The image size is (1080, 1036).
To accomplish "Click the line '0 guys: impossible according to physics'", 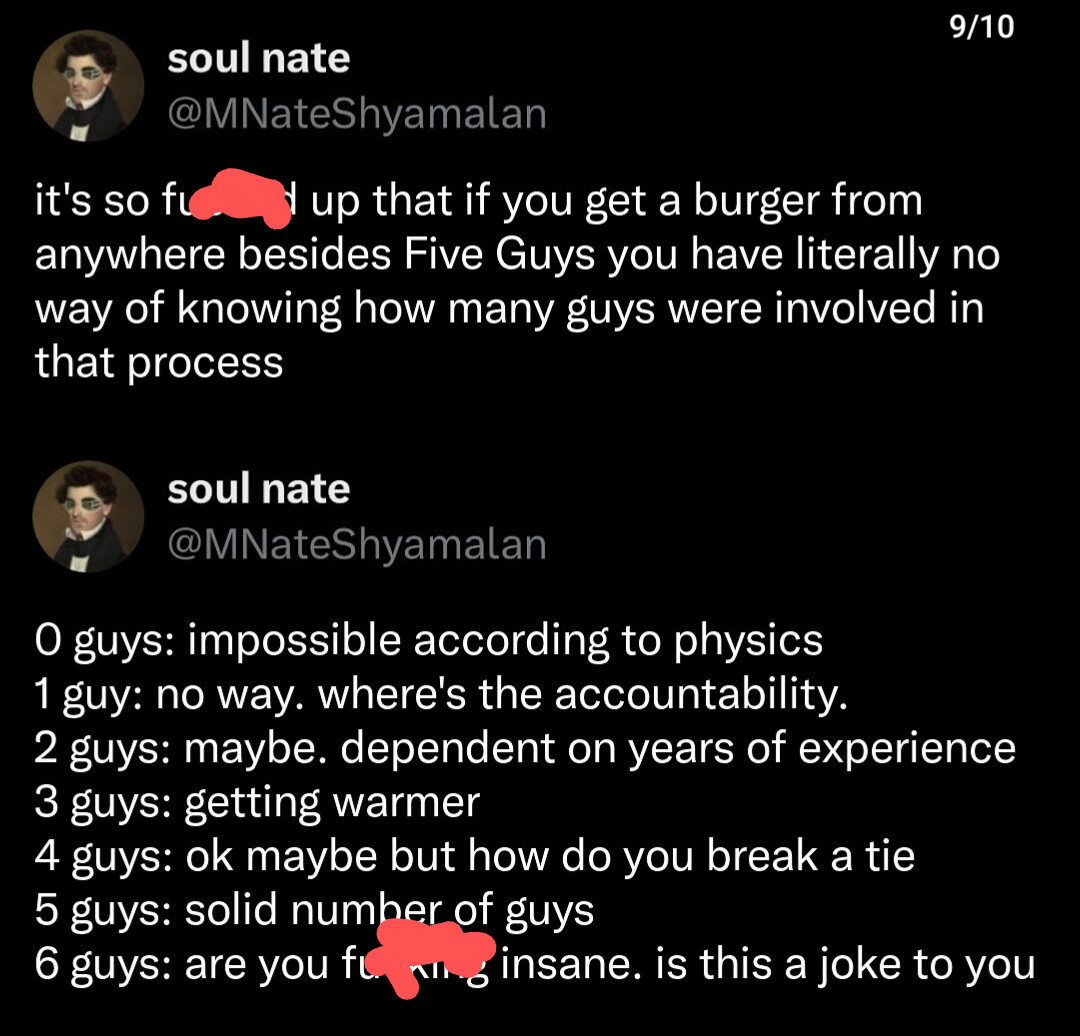I will [429, 641].
